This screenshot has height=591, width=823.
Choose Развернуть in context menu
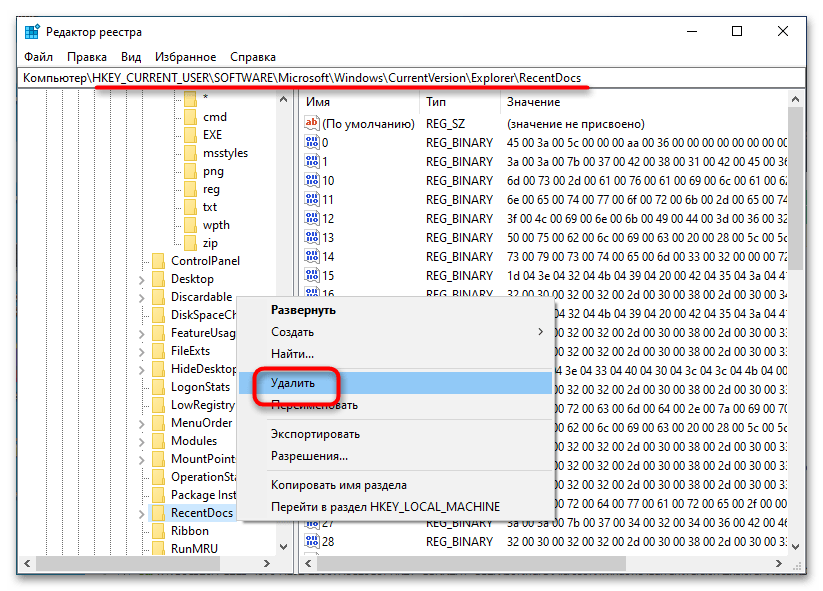[x=396, y=310]
